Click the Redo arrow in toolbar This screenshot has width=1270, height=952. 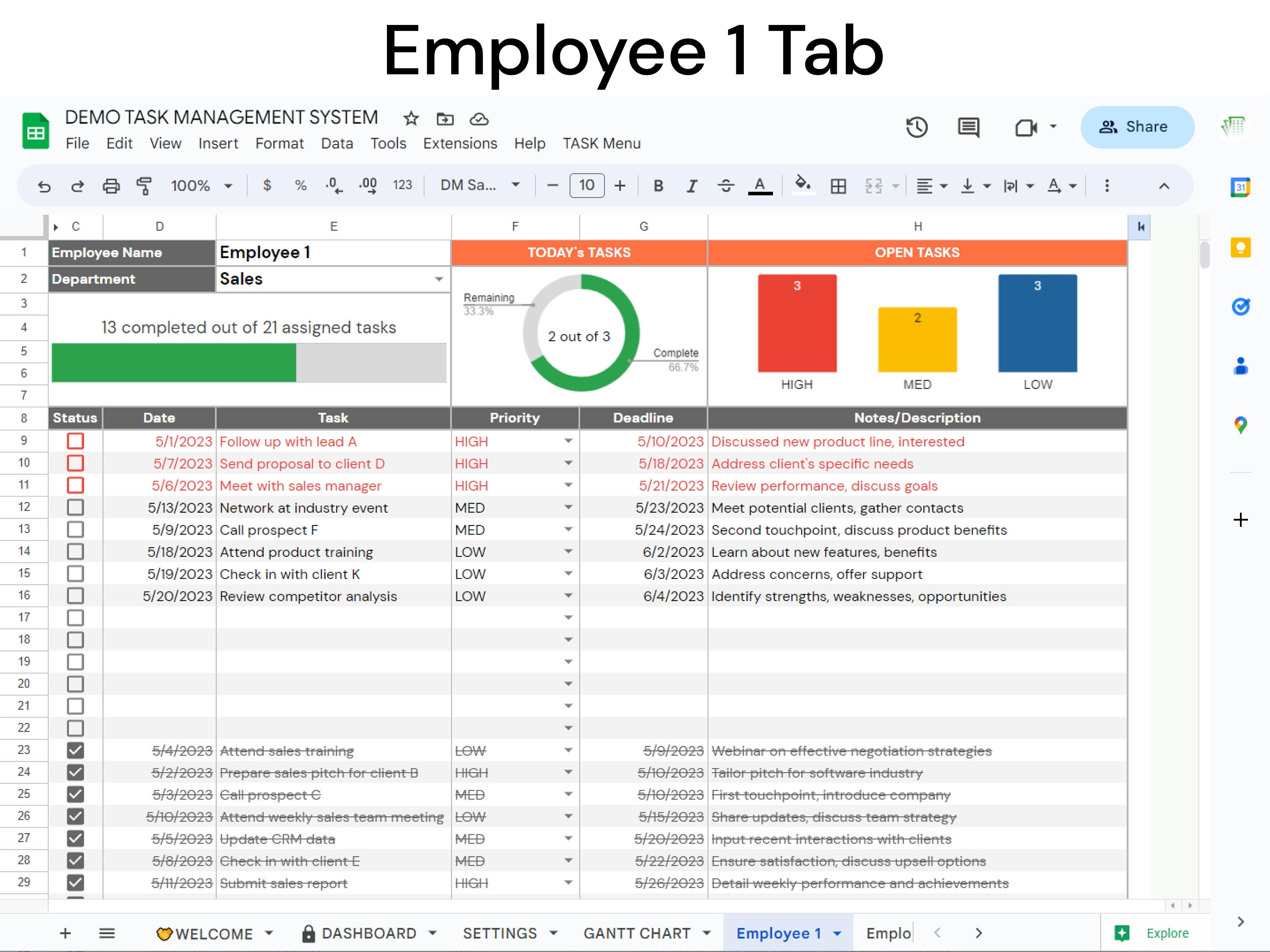point(77,186)
